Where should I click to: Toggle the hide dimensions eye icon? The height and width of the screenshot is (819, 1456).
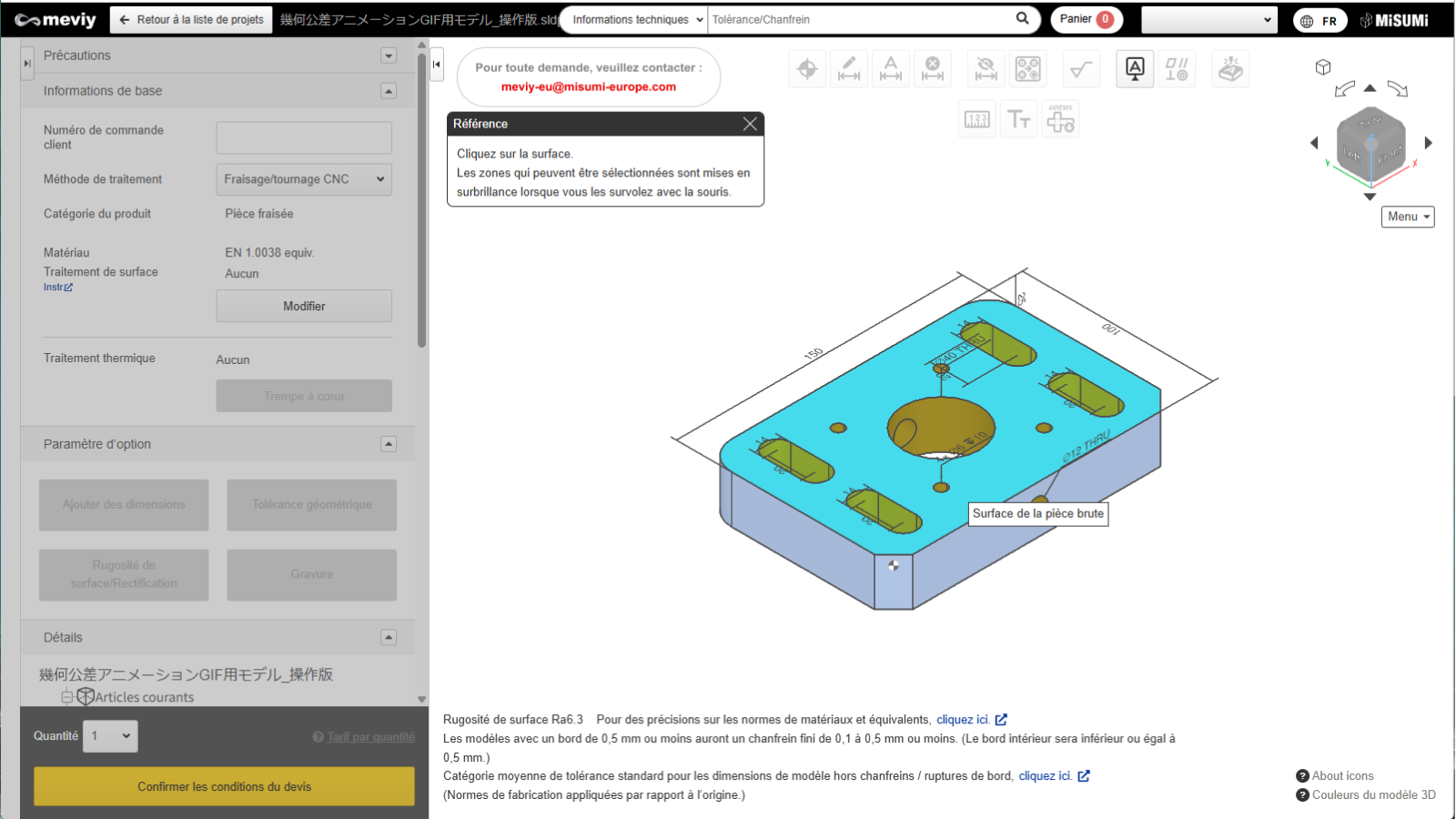986,69
